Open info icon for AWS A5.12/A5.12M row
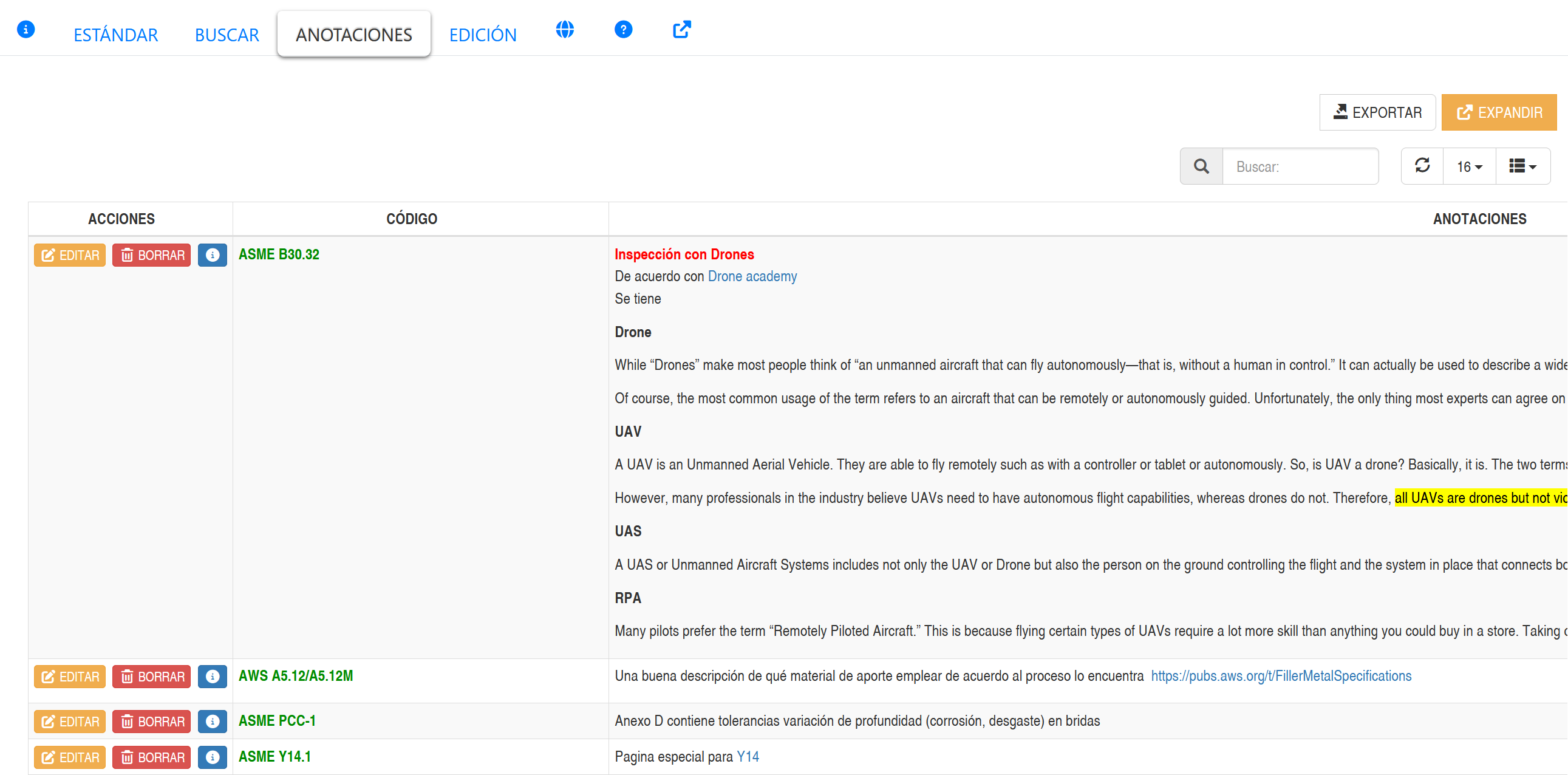Viewport: 1568px width, 775px height. [x=212, y=677]
